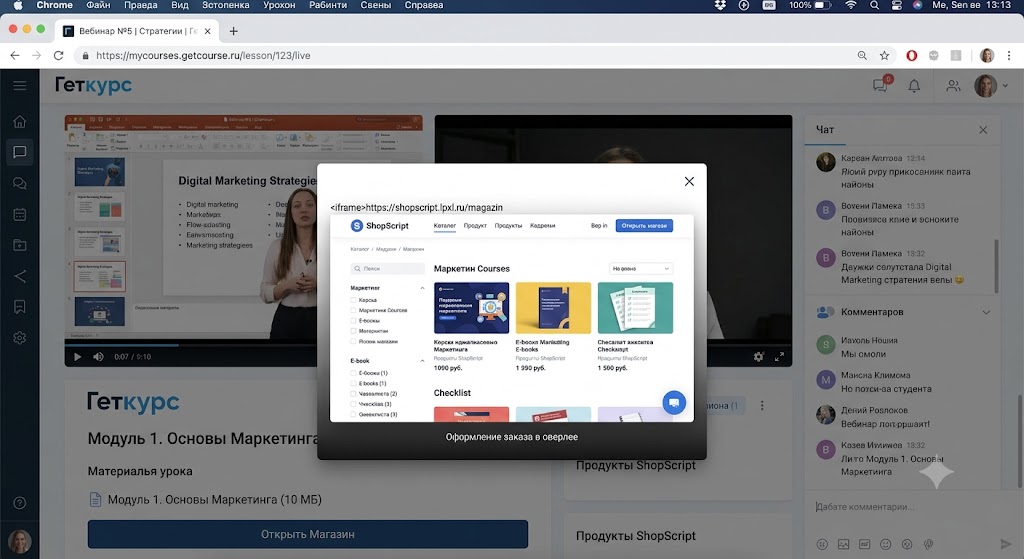This screenshot has width=1024, height=559.
Task: Select the Чат tab
Action: click(x=825, y=130)
